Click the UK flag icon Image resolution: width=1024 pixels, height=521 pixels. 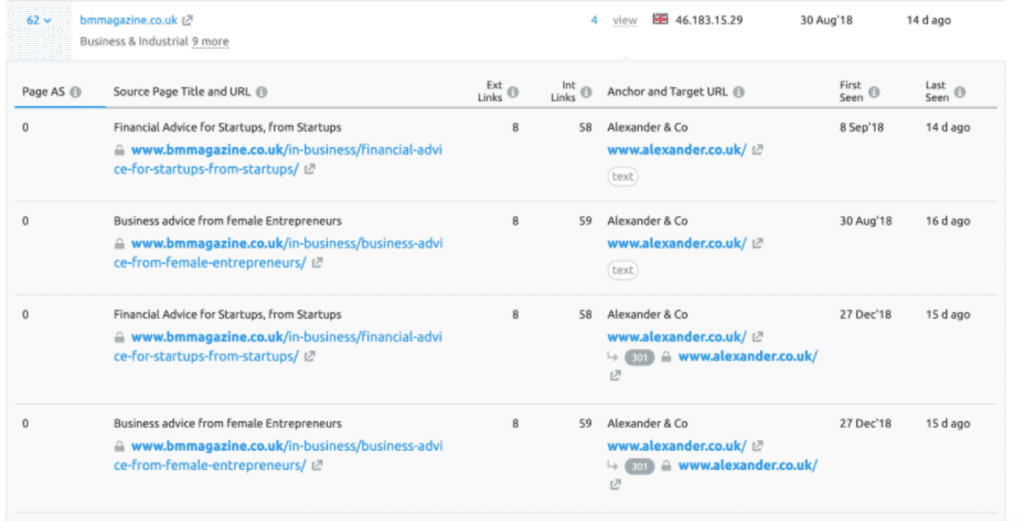(x=660, y=19)
